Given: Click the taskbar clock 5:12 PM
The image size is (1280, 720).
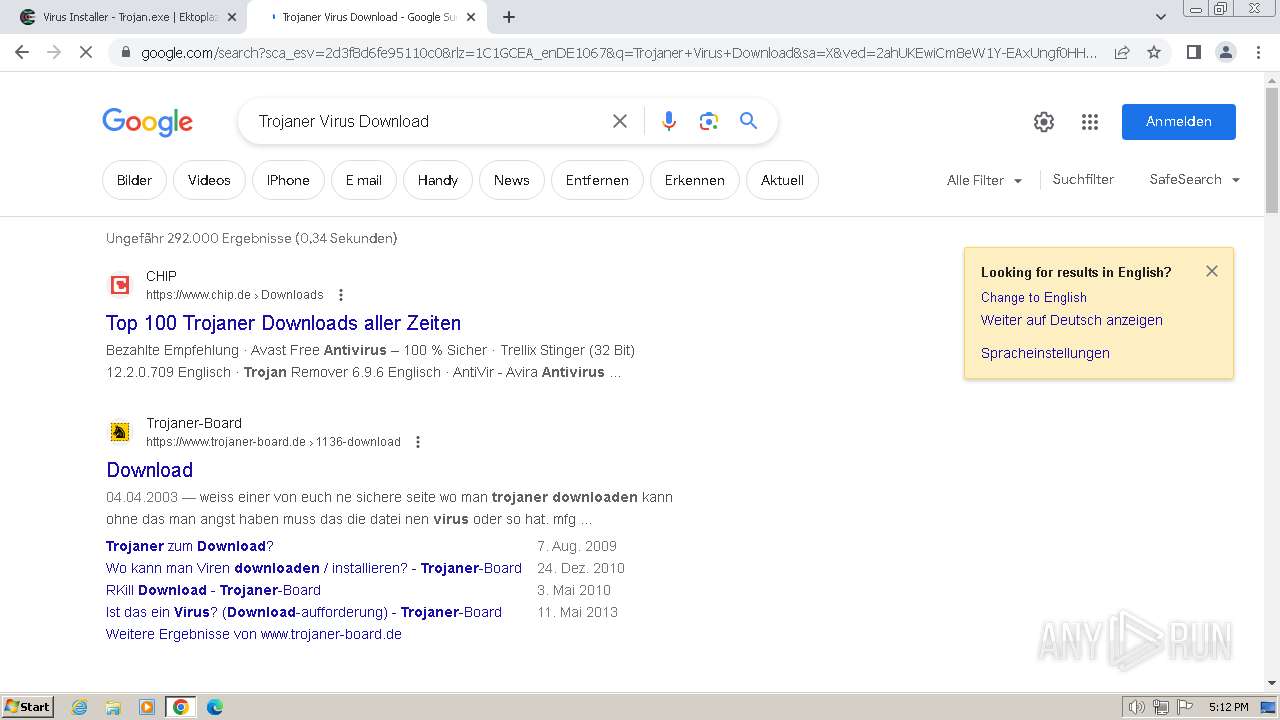Looking at the screenshot, I should (x=1228, y=707).
